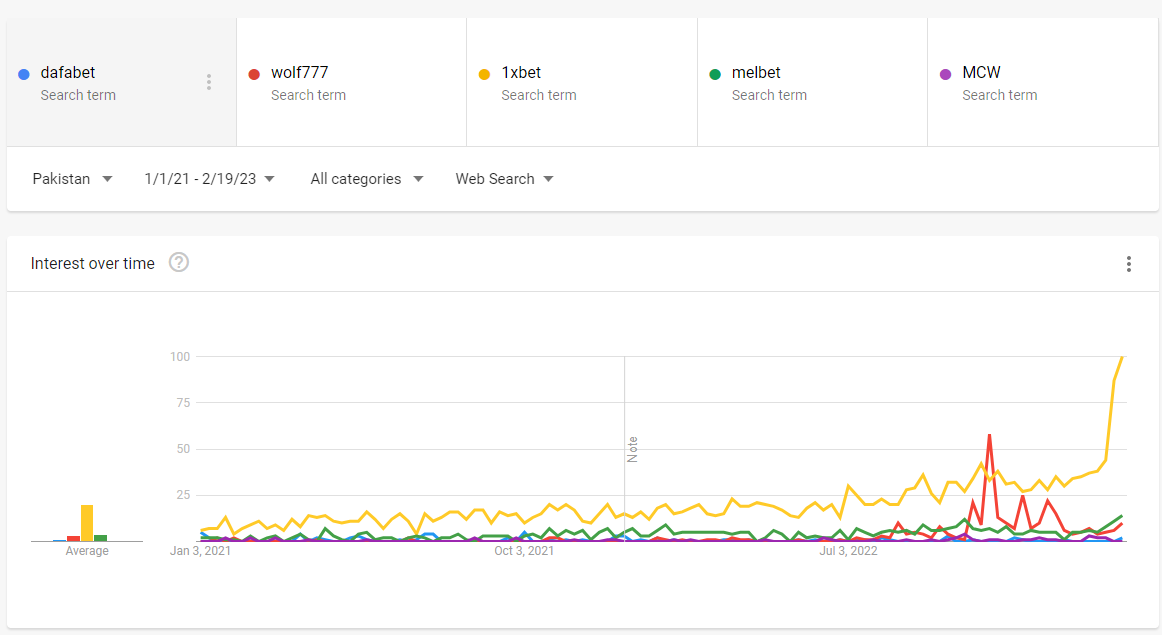Open the Interest over time chart options menu

[x=1129, y=264]
